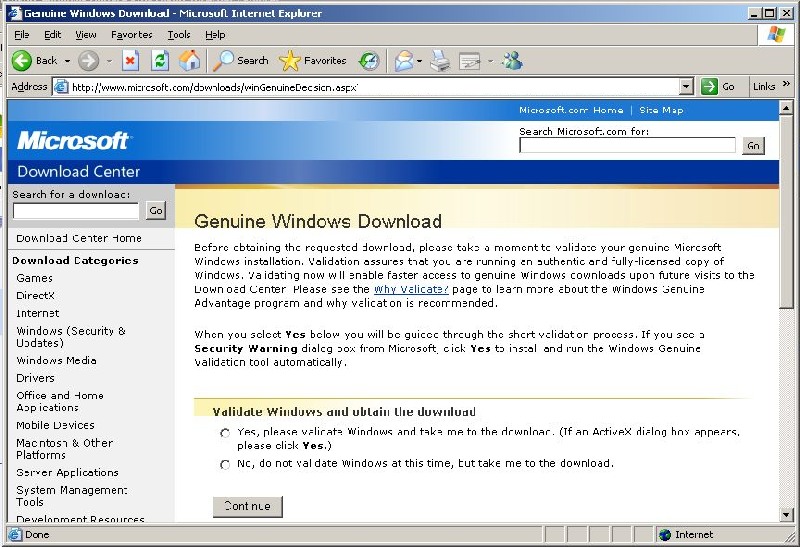Focus the Search Microsoft.com input field
Viewport: 800px width, 547px height.
(627, 145)
